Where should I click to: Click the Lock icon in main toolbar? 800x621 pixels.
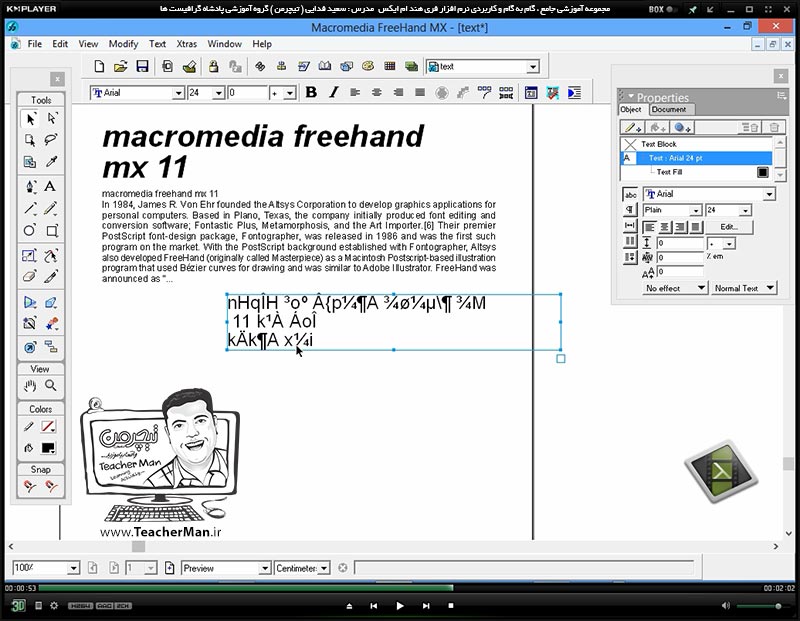coord(213,66)
